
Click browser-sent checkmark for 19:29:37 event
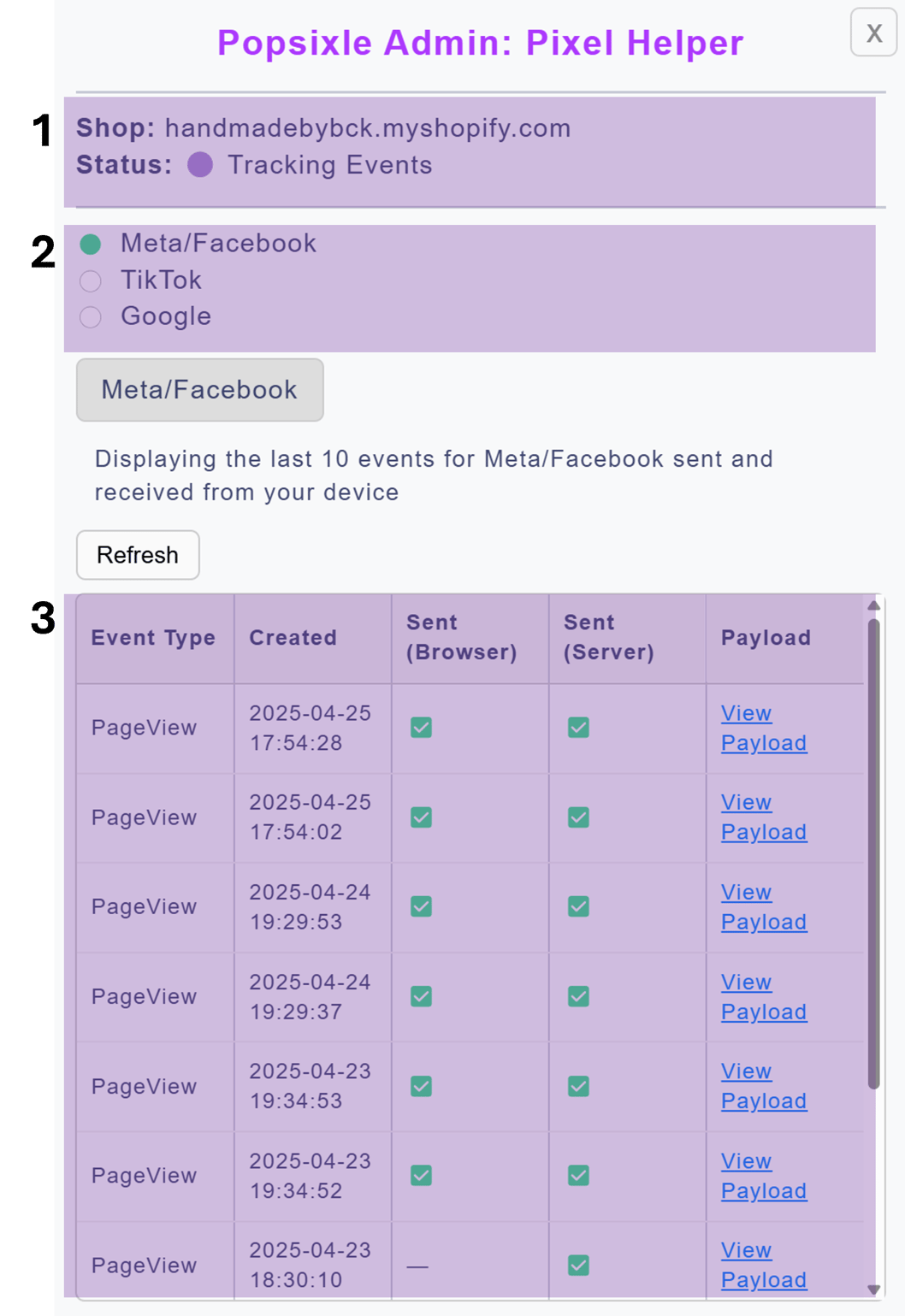pyautogui.click(x=421, y=996)
